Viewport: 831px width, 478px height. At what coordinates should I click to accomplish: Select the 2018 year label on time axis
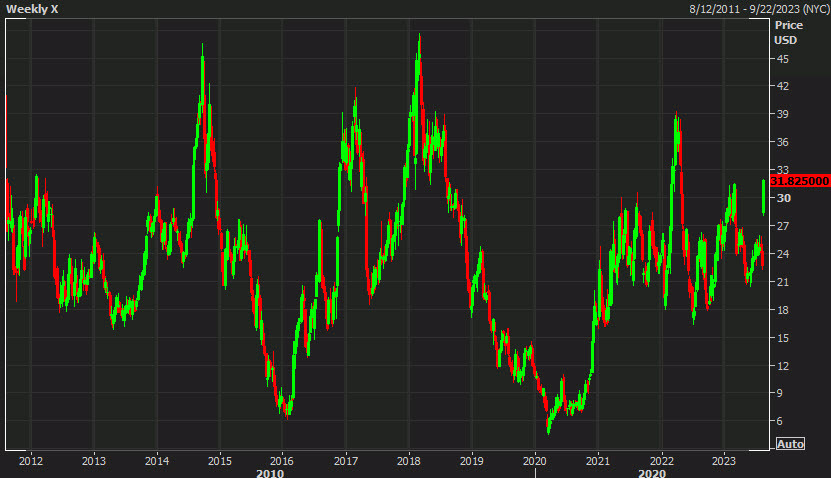409,461
